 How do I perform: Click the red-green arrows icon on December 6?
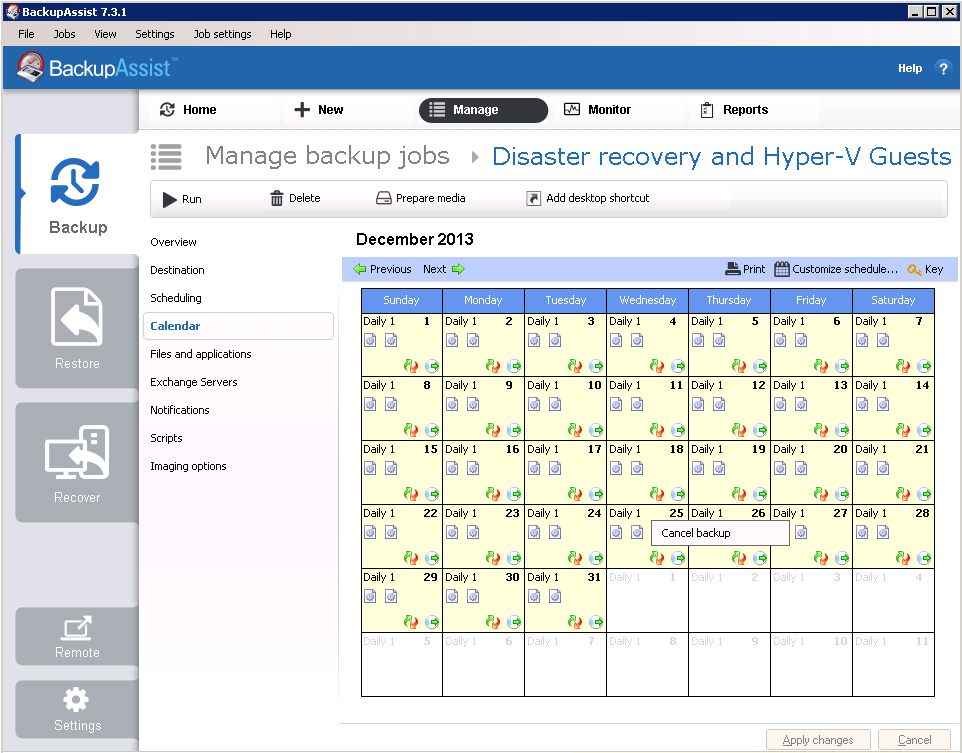click(821, 366)
